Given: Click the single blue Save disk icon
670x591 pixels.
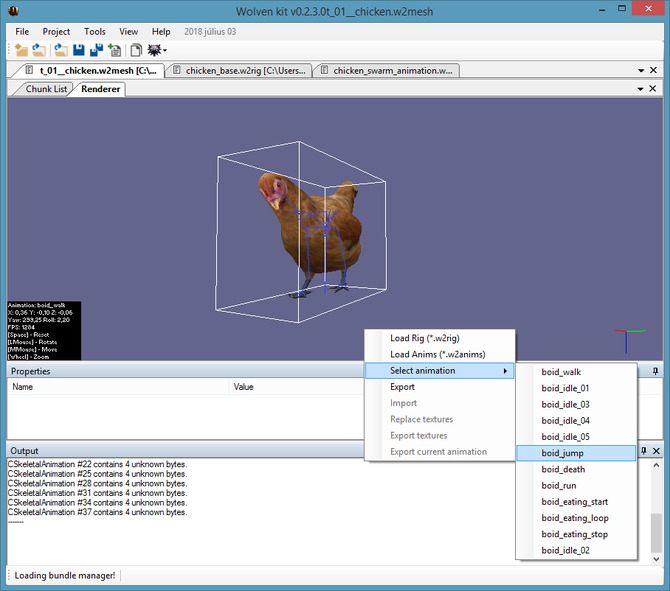Looking at the screenshot, I should coord(79,50).
